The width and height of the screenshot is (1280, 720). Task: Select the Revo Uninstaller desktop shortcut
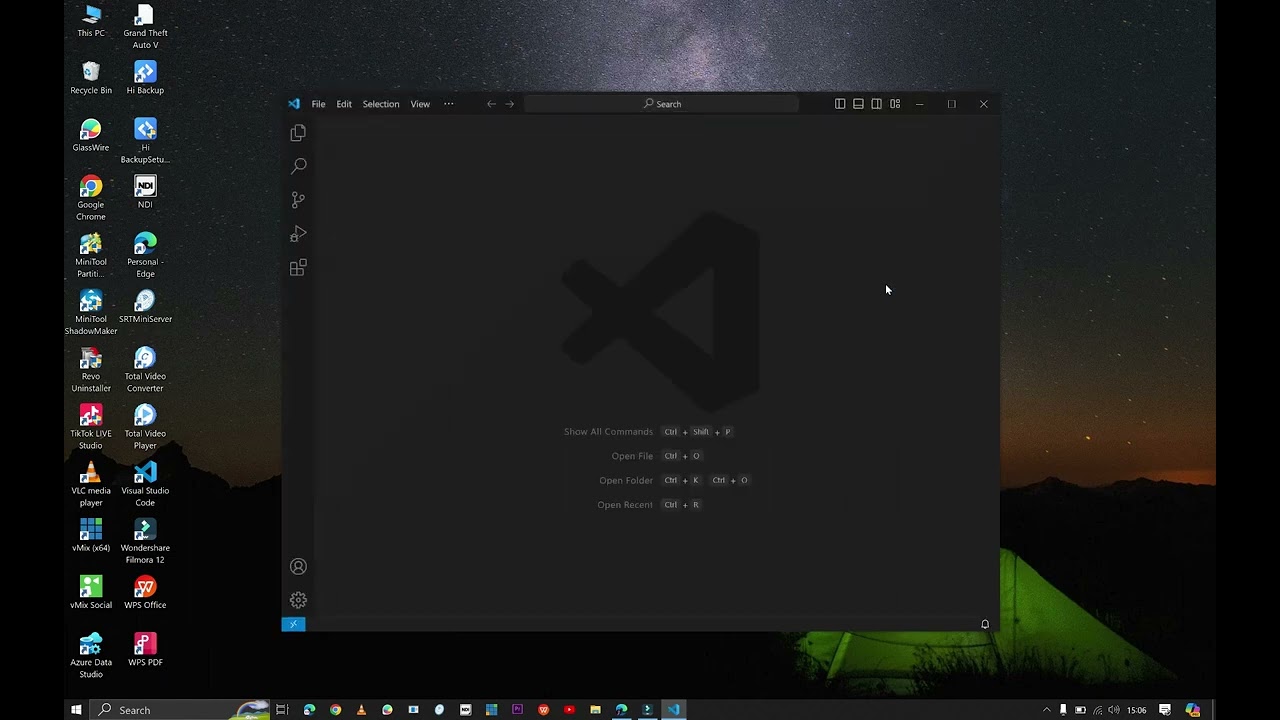click(x=91, y=369)
